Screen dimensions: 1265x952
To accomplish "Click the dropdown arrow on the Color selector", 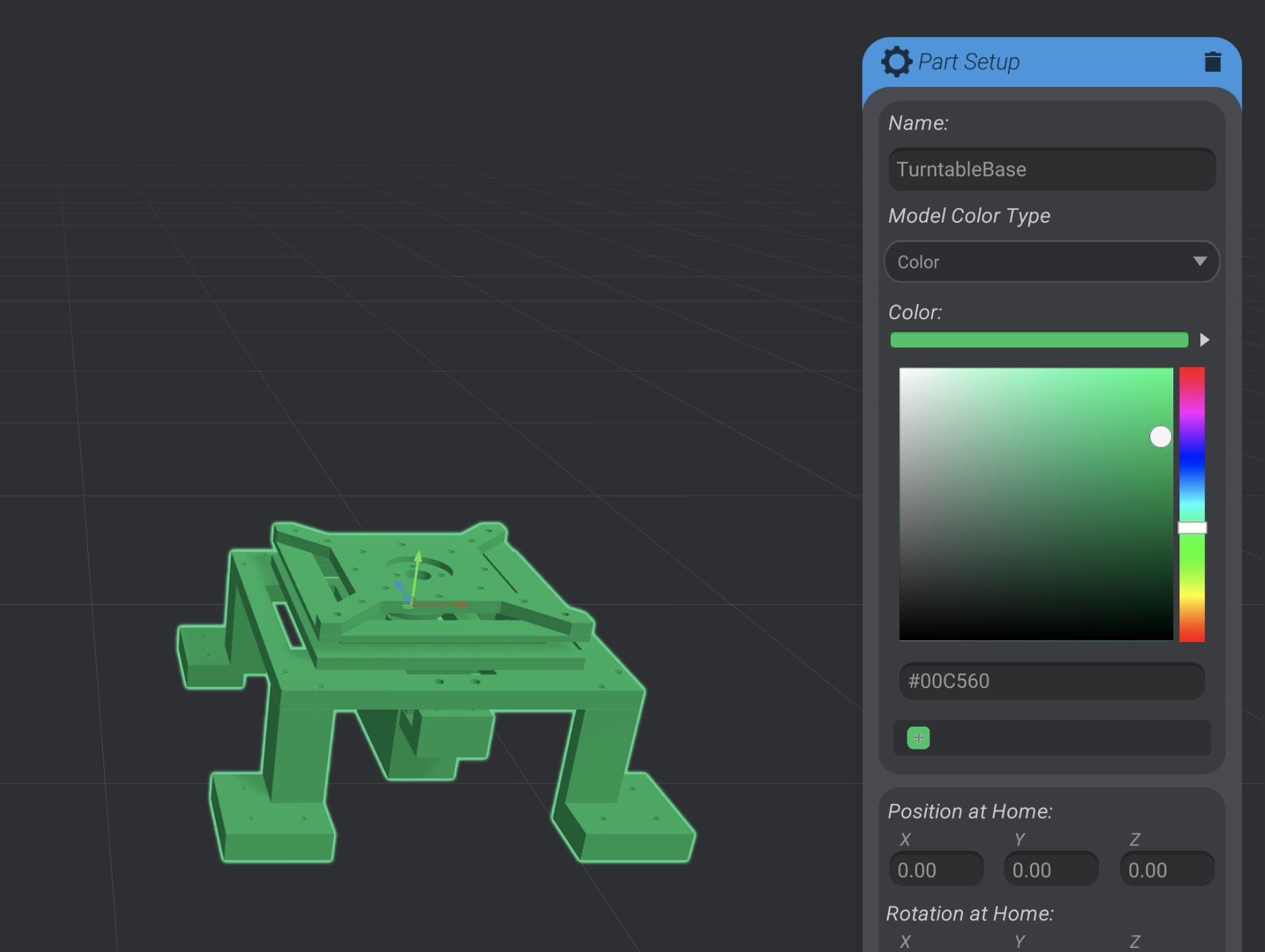I will [1200, 262].
